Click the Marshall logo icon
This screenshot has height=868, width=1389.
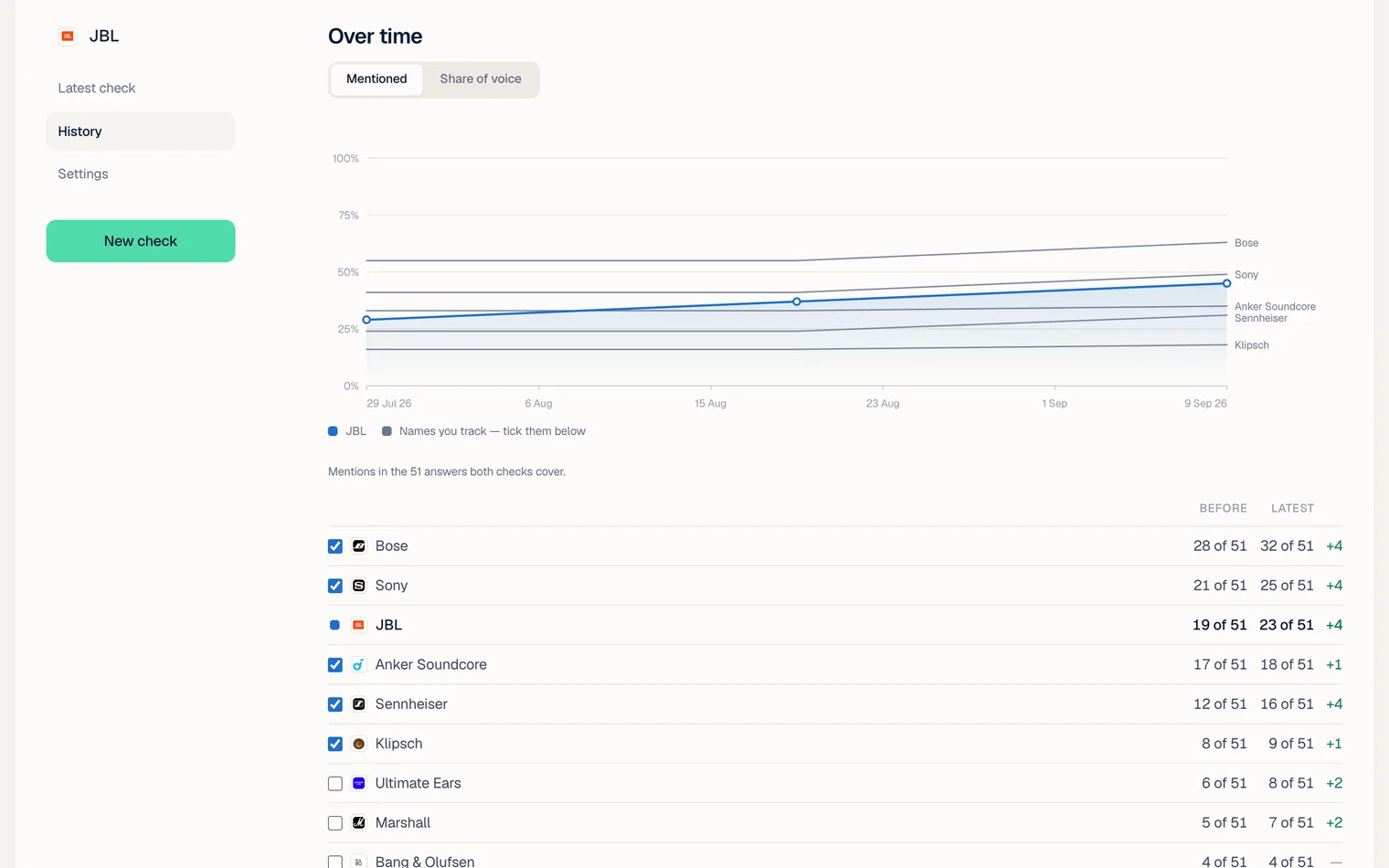[359, 823]
